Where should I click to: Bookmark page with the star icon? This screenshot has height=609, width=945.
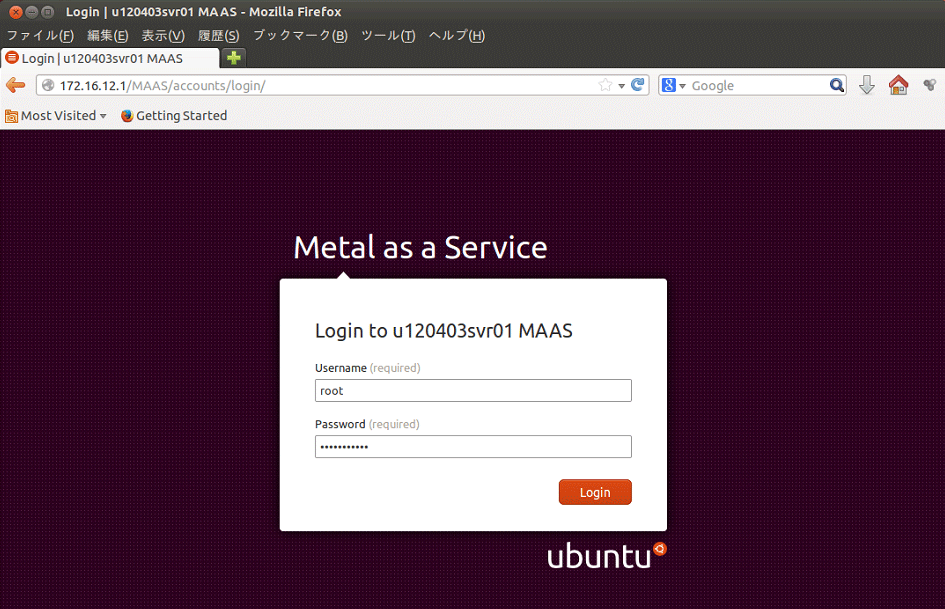[x=605, y=85]
